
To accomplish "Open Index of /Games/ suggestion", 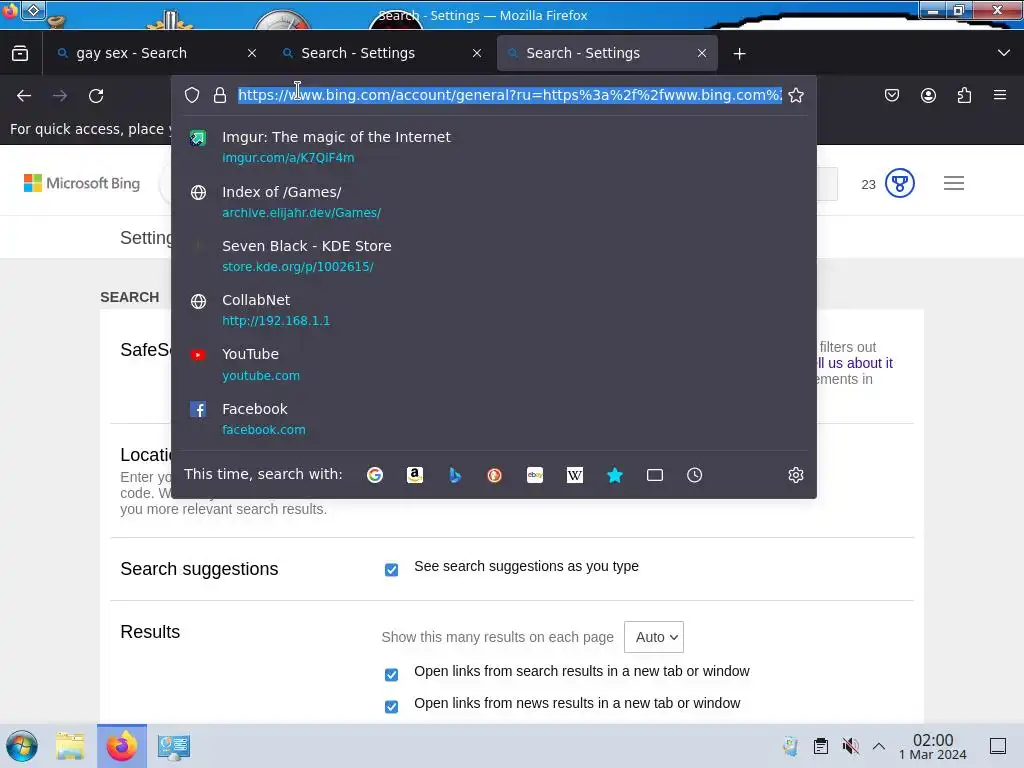I will coord(494,202).
